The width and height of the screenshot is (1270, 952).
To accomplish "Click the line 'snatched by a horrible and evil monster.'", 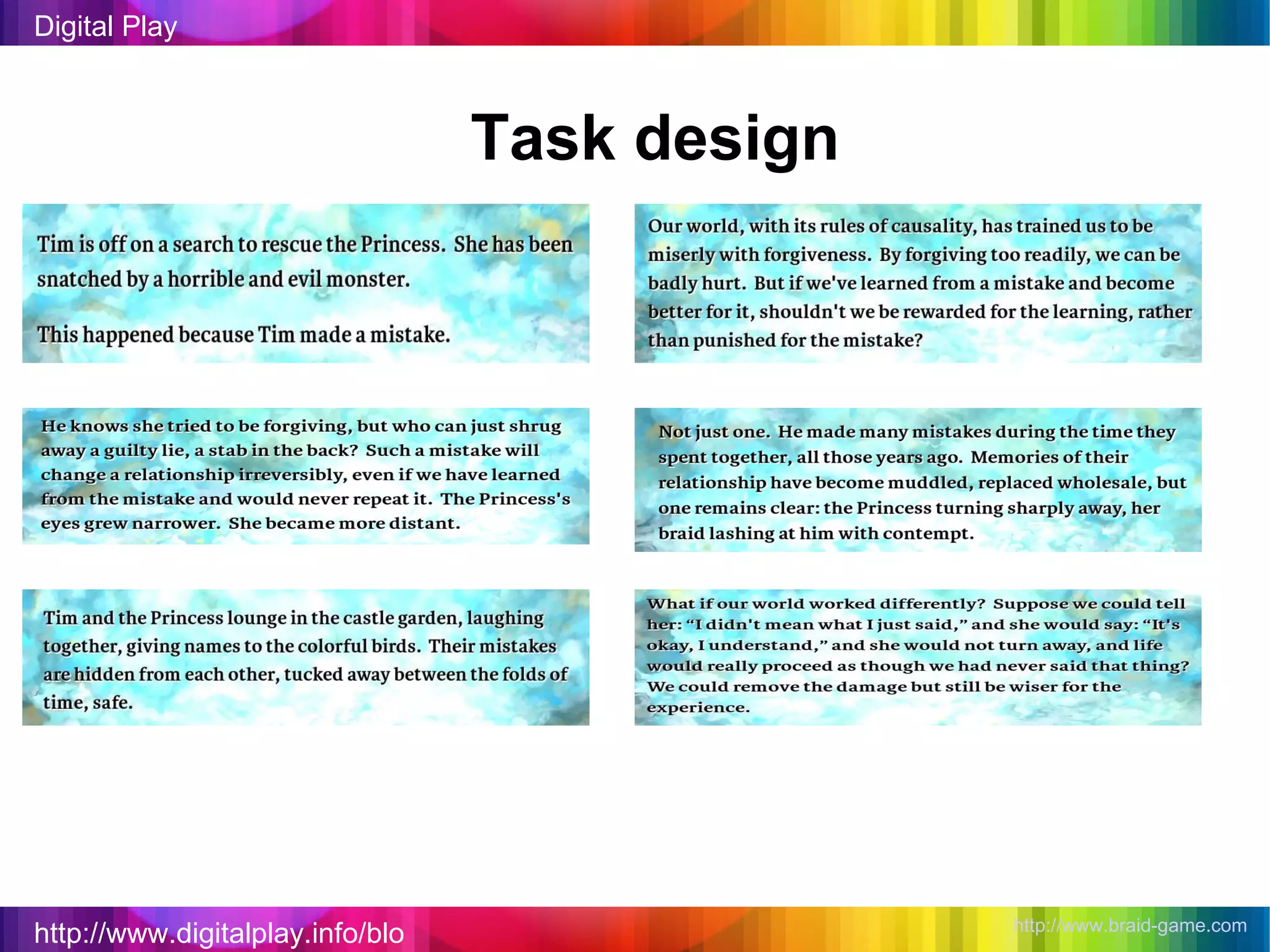I will tap(223, 280).
